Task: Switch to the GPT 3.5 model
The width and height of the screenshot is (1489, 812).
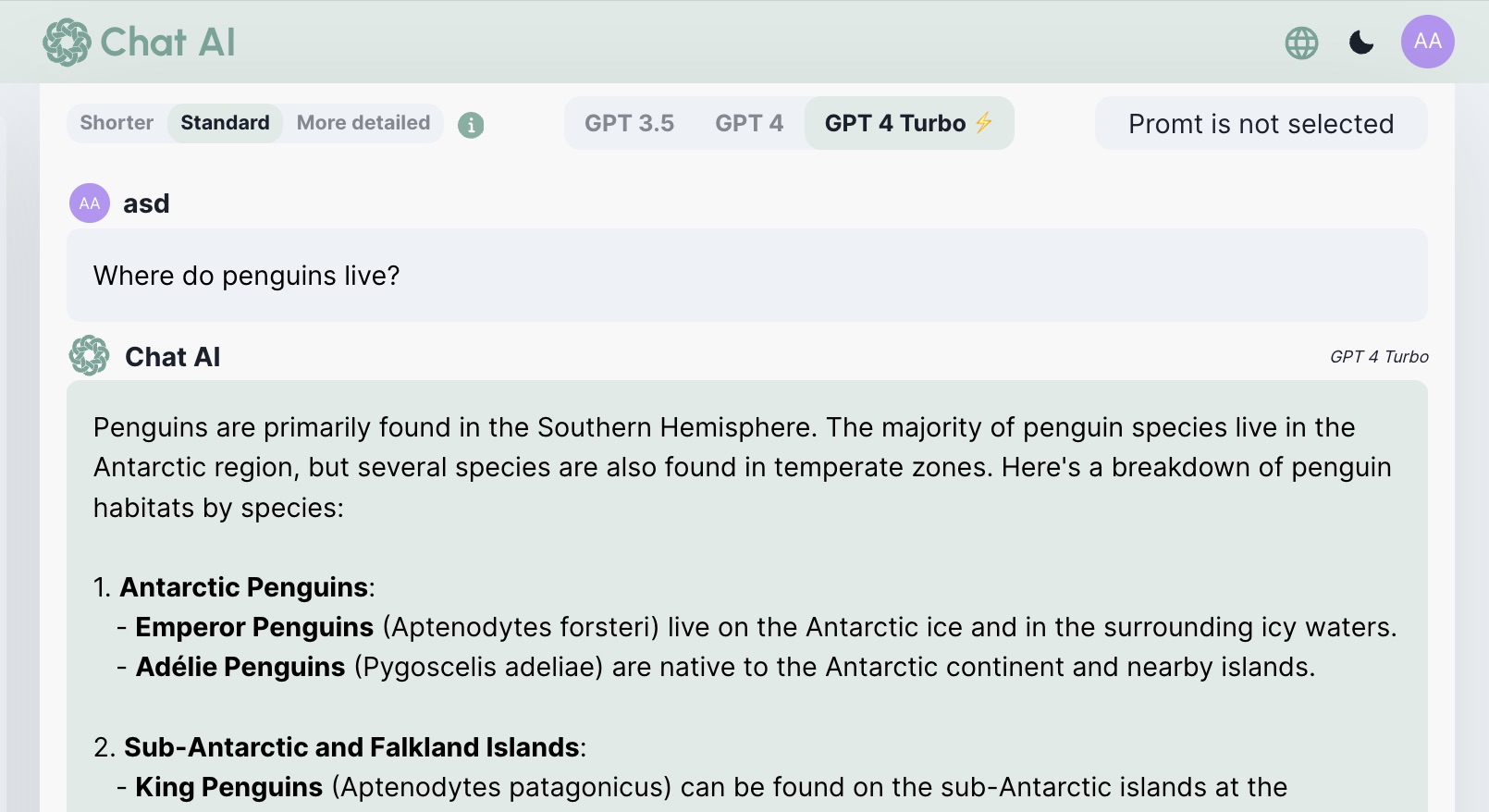Action: pyautogui.click(x=629, y=123)
